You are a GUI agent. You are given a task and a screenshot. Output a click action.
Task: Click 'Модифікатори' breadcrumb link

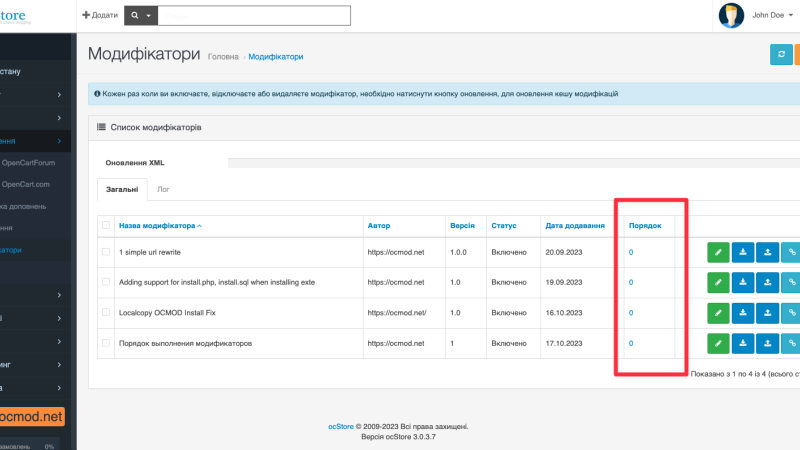(276, 57)
